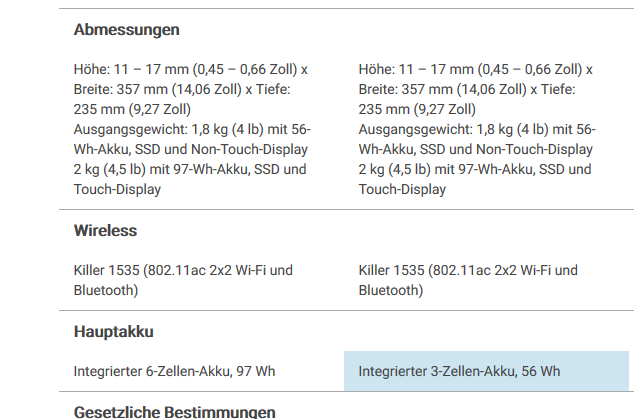The width and height of the screenshot is (634, 419).
Task: Click right column 235 mm (9,27 Zoll) text
Action: coord(417,110)
